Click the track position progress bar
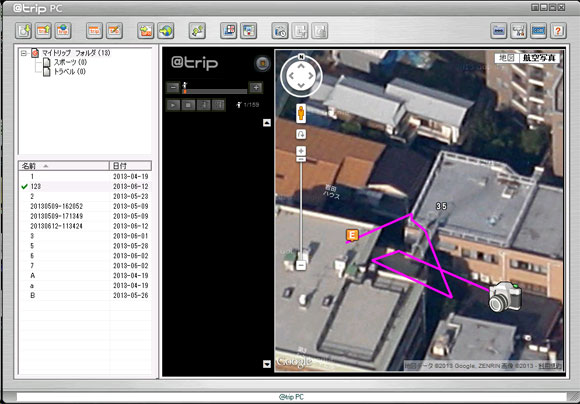 215,91
